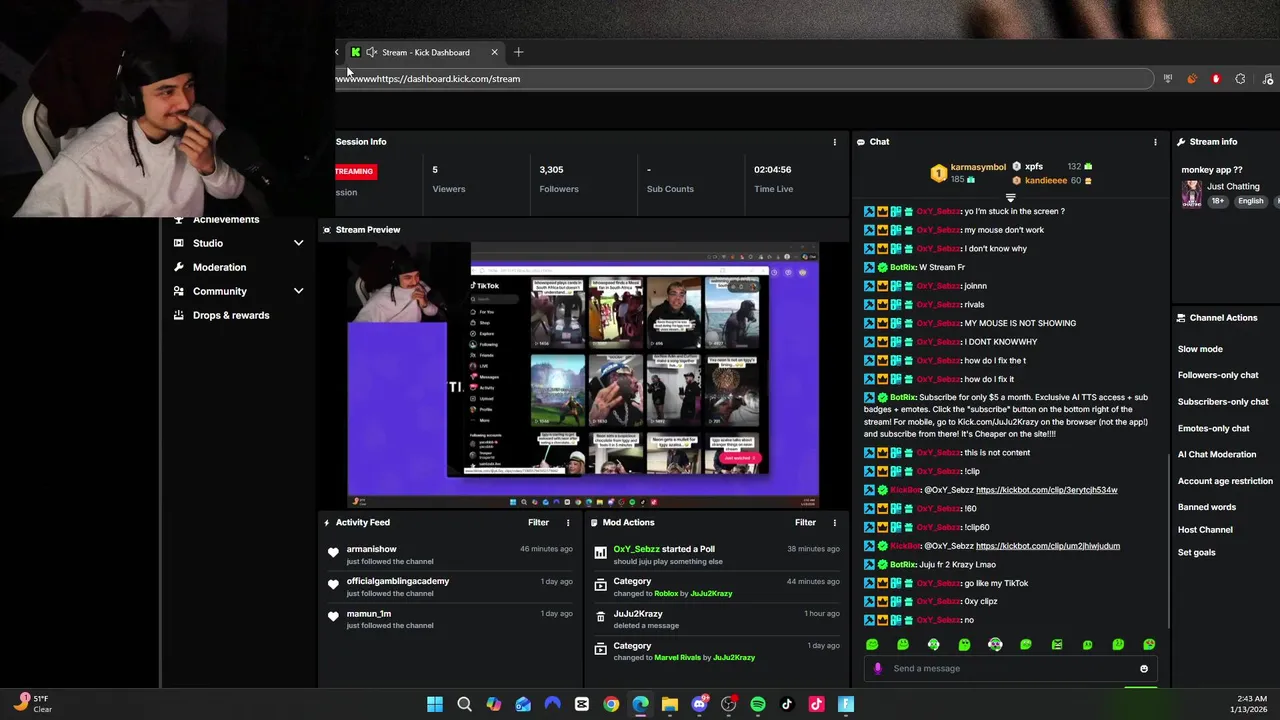This screenshot has width=1280, height=720.
Task: Click the 18+ stream tag
Action: [1218, 201]
